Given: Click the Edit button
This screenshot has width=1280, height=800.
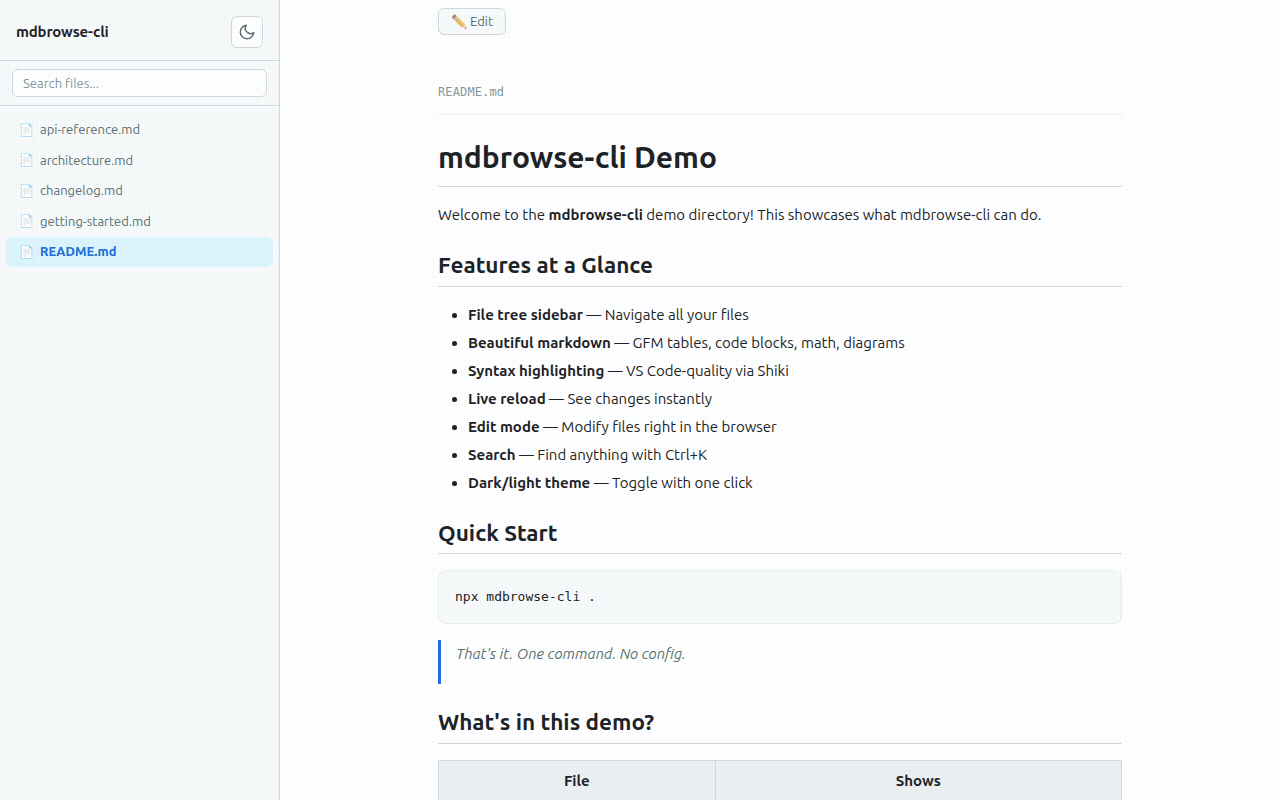Looking at the screenshot, I should point(472,21).
